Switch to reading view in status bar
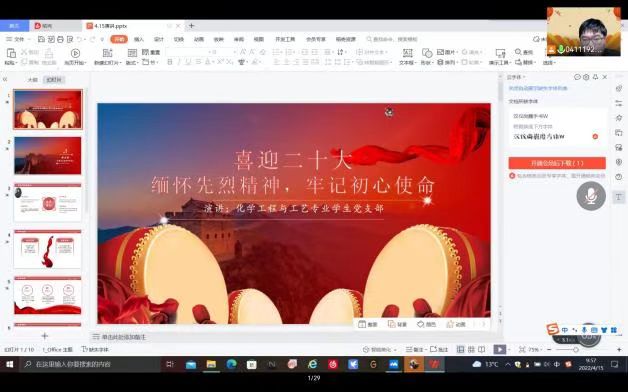The height and width of the screenshot is (392, 628). tap(481, 350)
